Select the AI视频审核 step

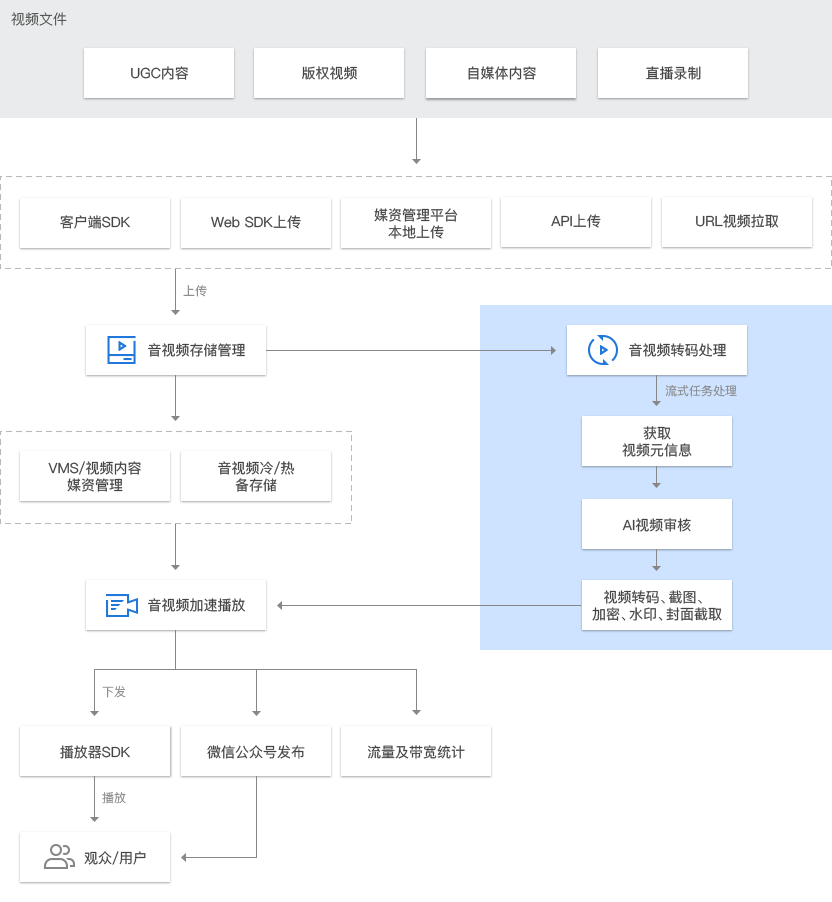[657, 524]
